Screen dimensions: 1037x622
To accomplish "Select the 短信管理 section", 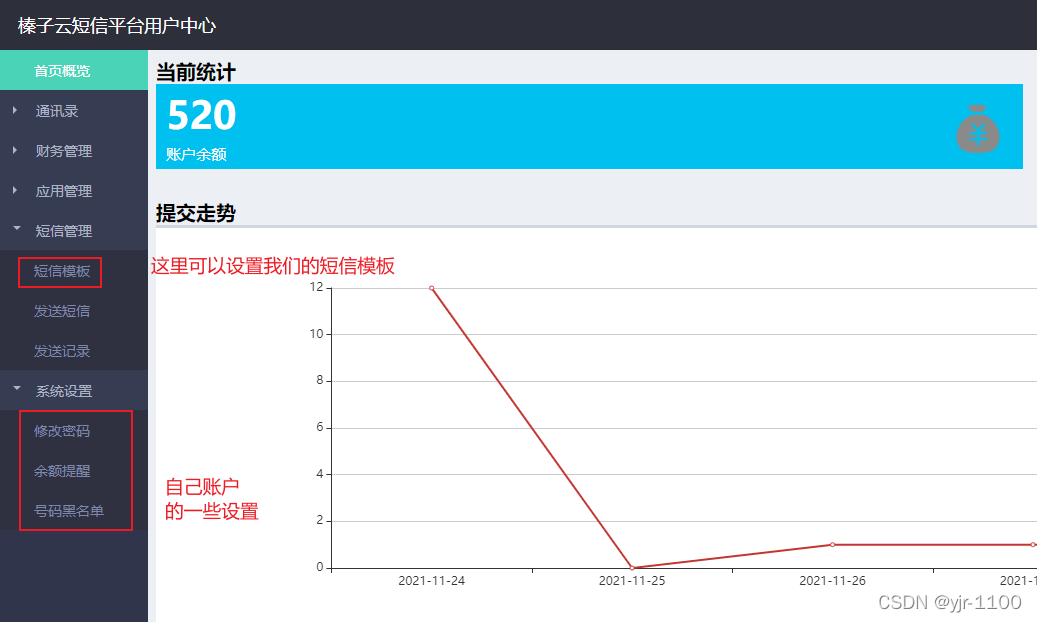I will [x=63, y=231].
